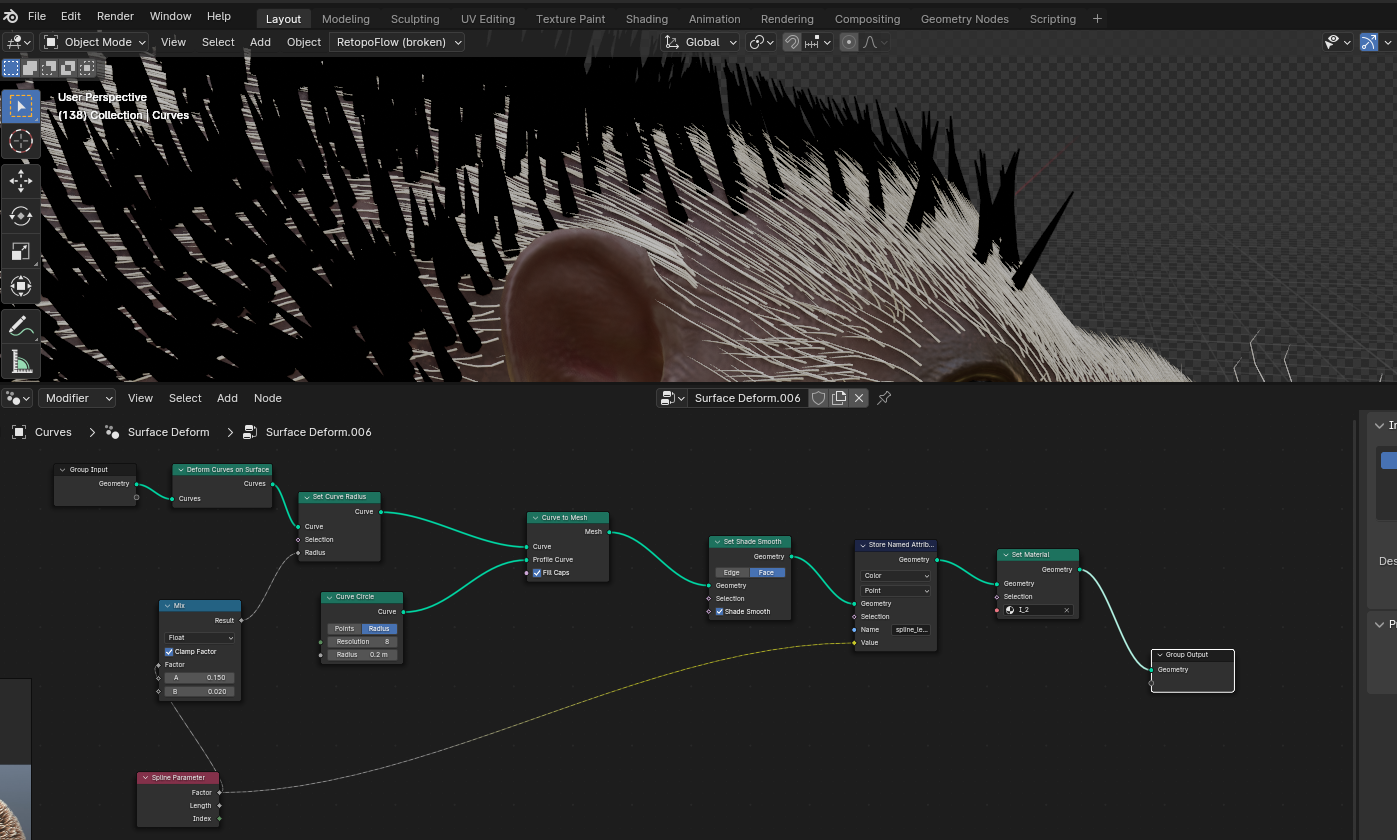The height and width of the screenshot is (840, 1397).
Task: Click the Mix node A value field
Action: tap(200, 678)
